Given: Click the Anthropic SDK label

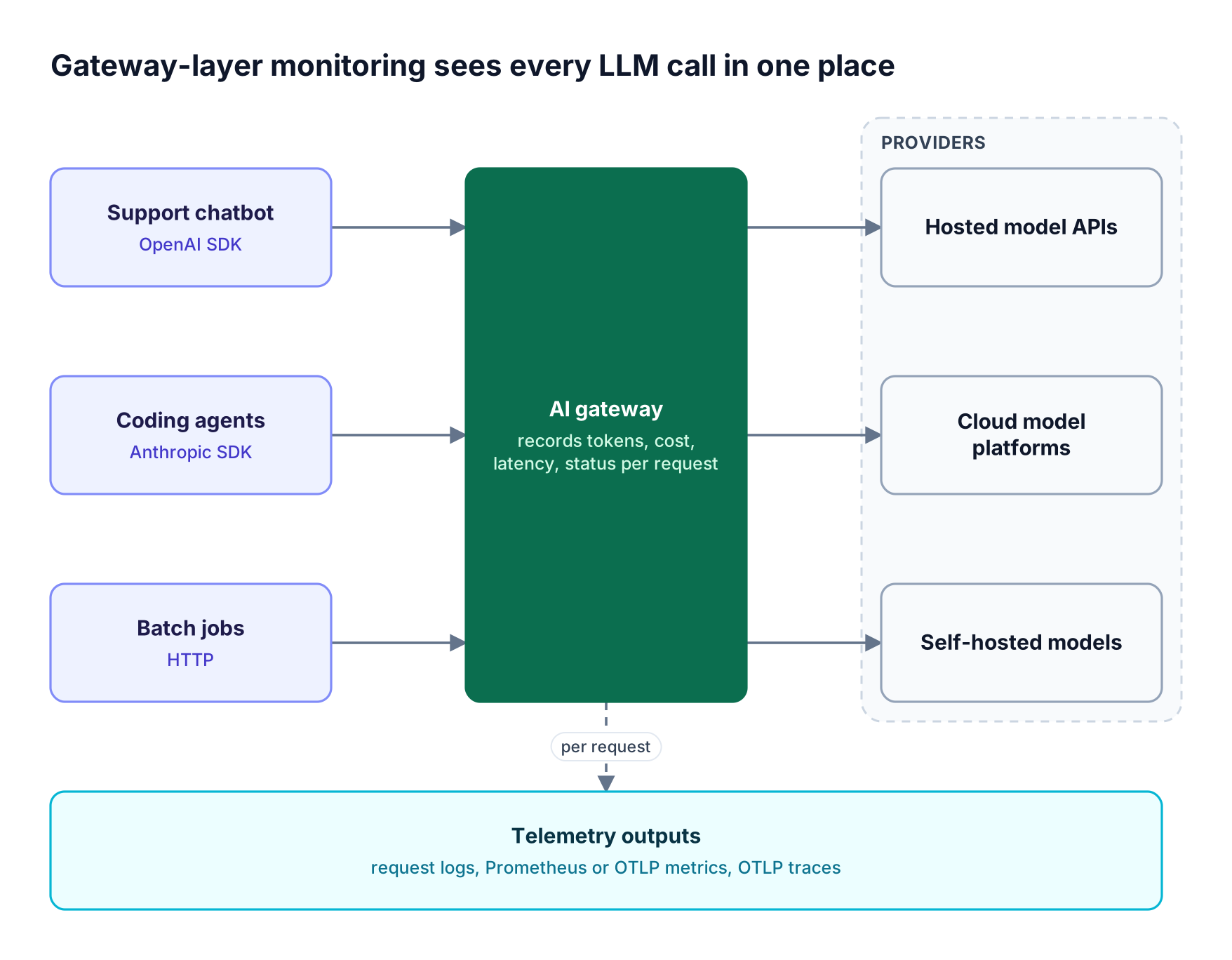Looking at the screenshot, I should [190, 452].
